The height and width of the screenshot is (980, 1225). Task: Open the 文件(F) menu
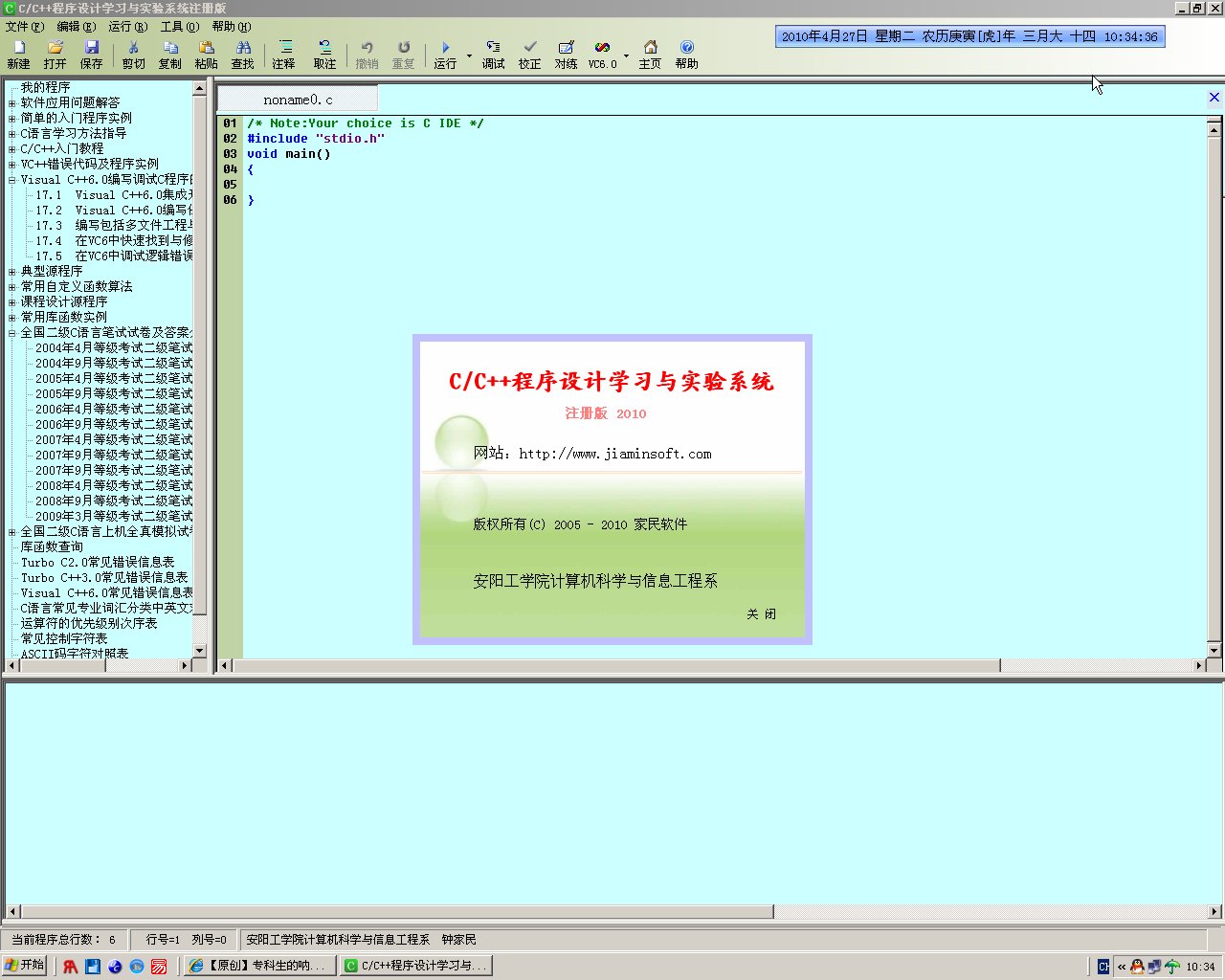click(x=25, y=27)
